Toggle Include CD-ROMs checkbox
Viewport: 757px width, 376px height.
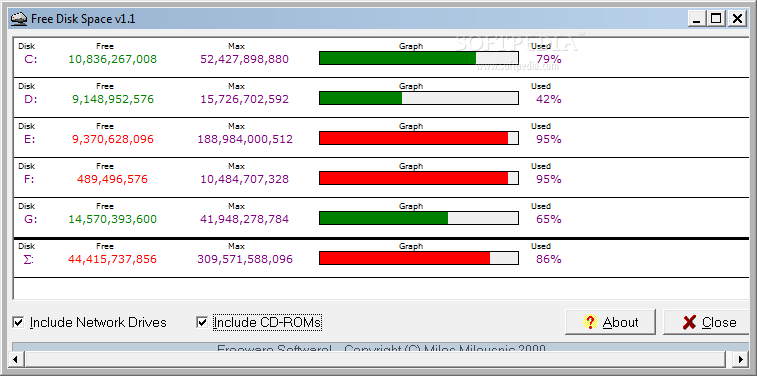(x=202, y=322)
